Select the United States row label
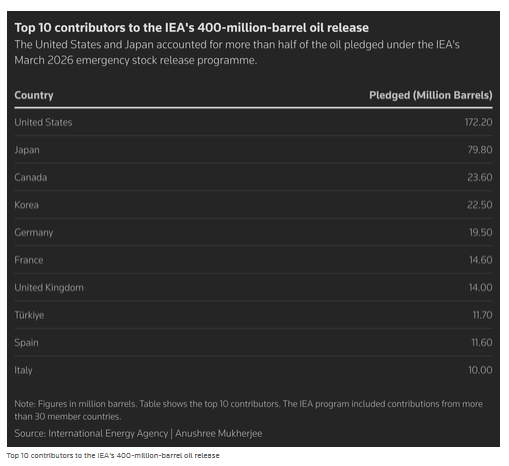This screenshot has height=466, width=509. (43, 122)
